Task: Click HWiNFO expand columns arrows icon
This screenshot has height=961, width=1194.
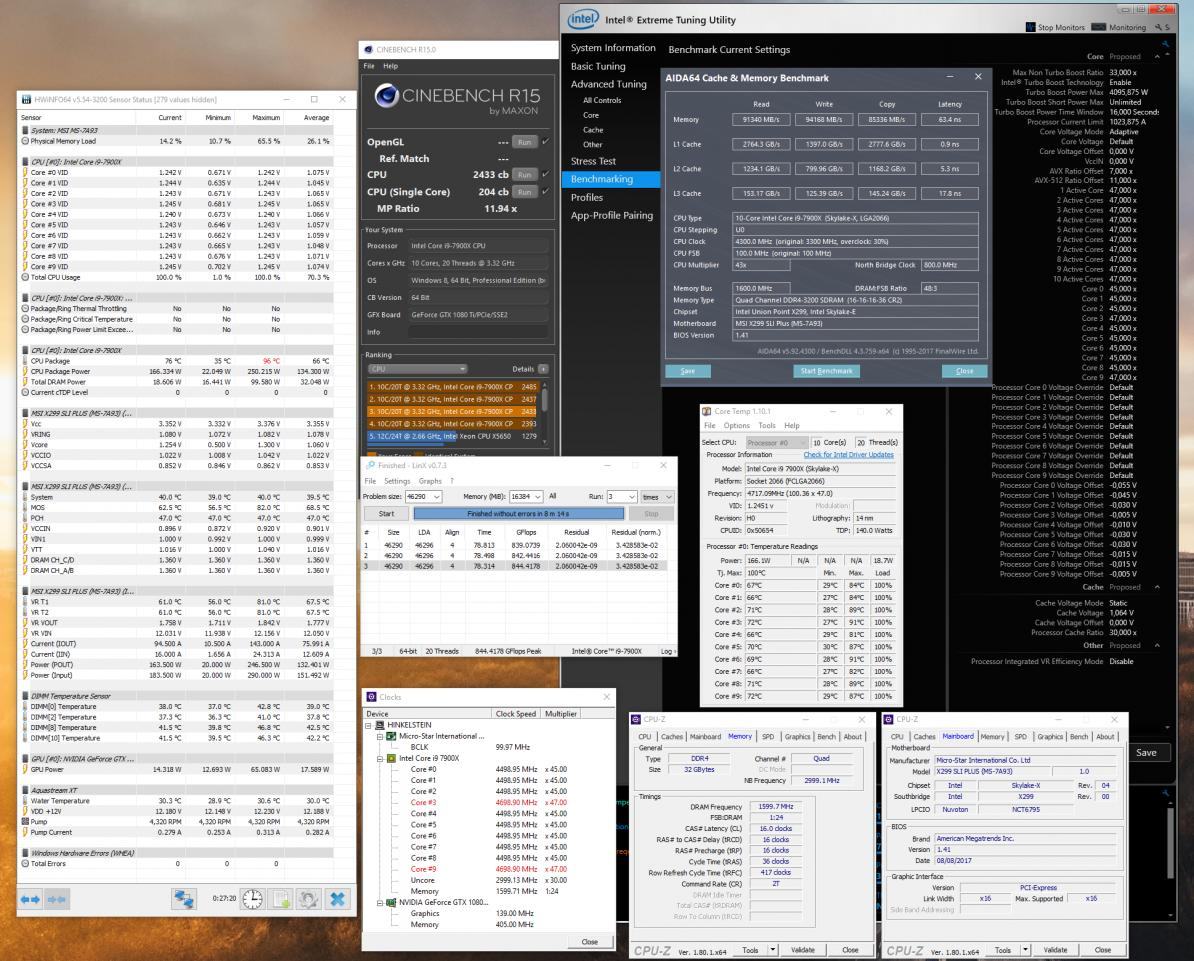Action: coord(30,899)
